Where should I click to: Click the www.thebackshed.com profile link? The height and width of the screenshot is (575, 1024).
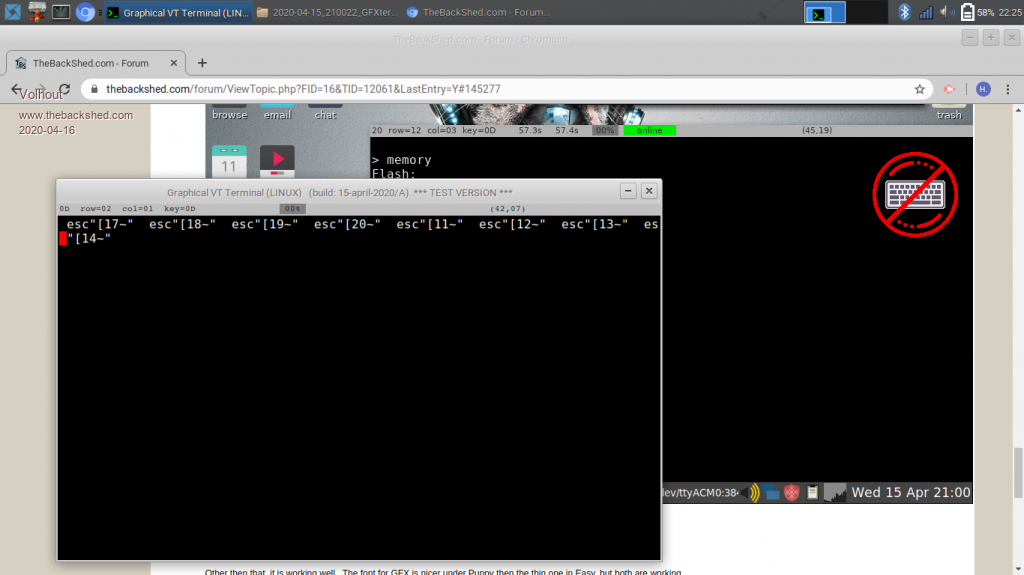click(76, 115)
